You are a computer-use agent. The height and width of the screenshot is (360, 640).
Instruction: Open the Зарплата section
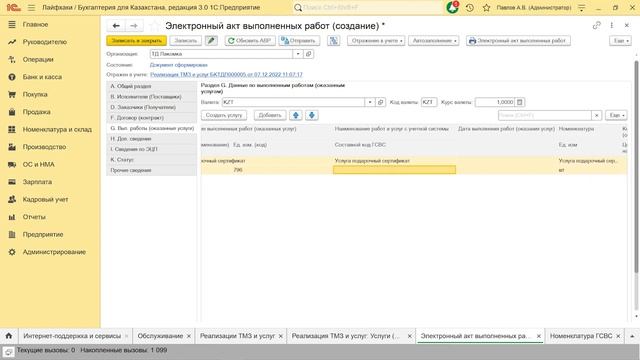pos(37,182)
